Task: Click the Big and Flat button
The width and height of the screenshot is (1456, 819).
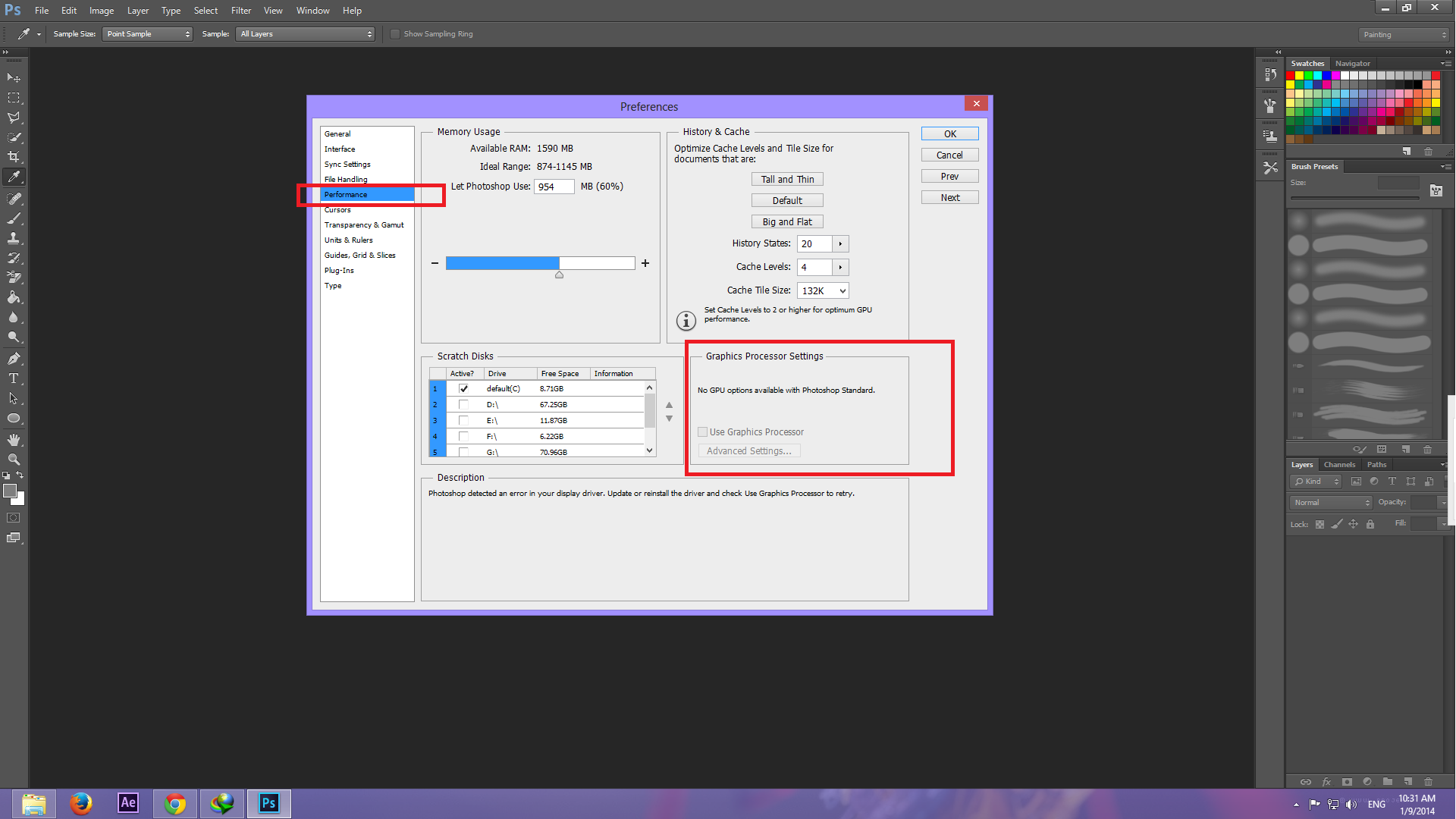Action: [787, 221]
